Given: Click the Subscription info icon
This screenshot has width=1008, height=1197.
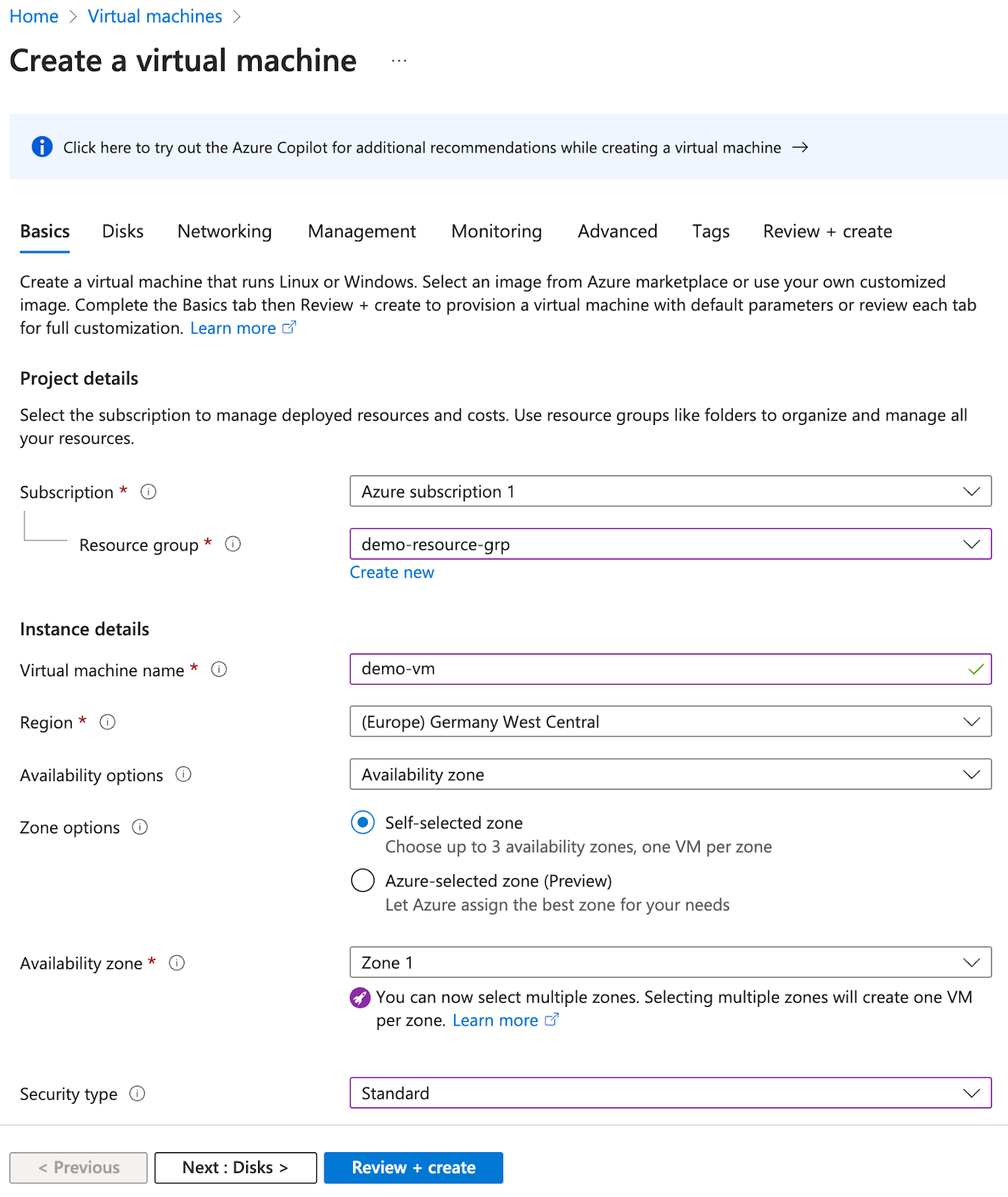Looking at the screenshot, I should [148, 492].
